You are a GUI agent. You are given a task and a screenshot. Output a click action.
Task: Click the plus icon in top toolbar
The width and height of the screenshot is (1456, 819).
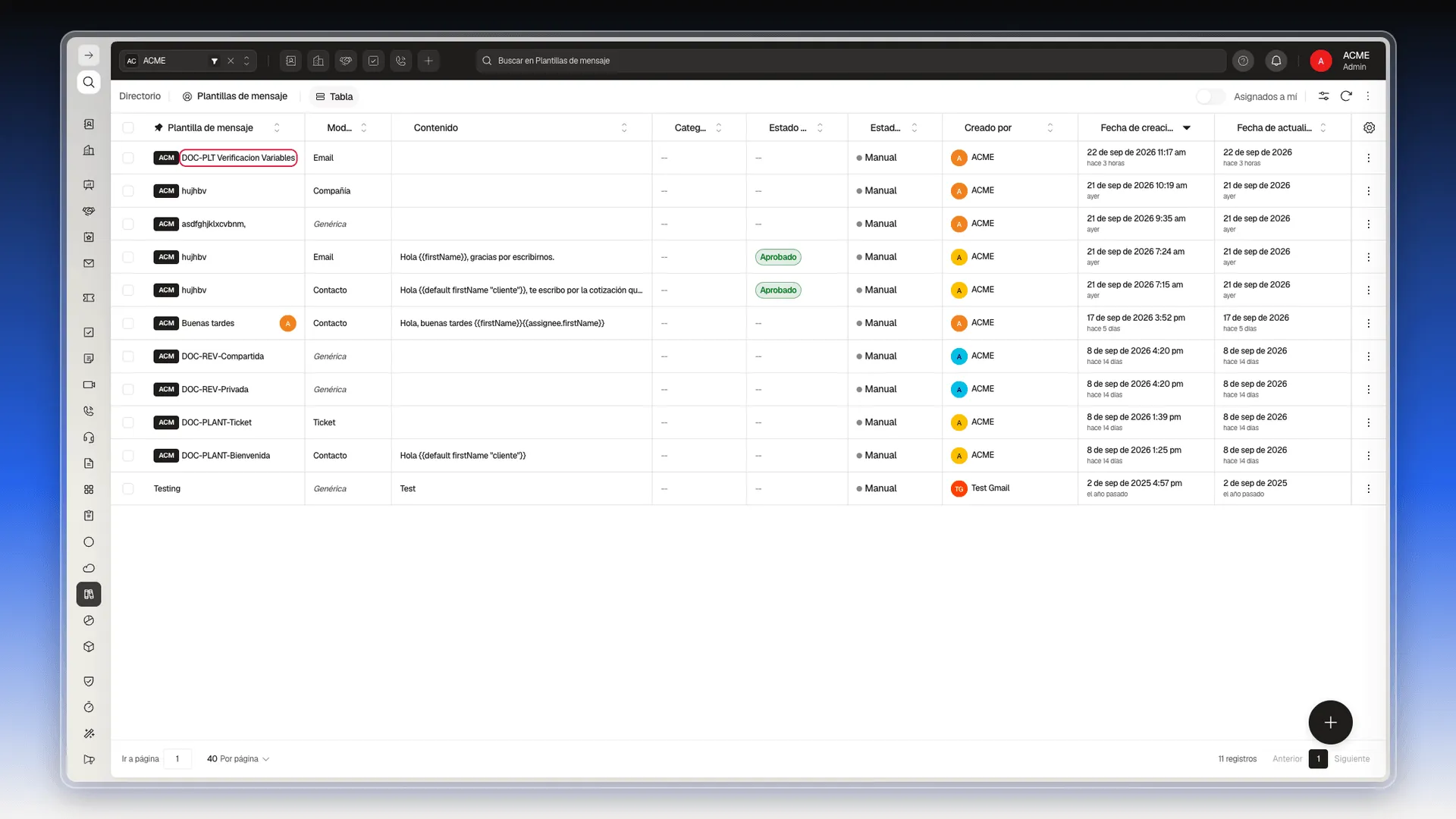pyautogui.click(x=428, y=61)
